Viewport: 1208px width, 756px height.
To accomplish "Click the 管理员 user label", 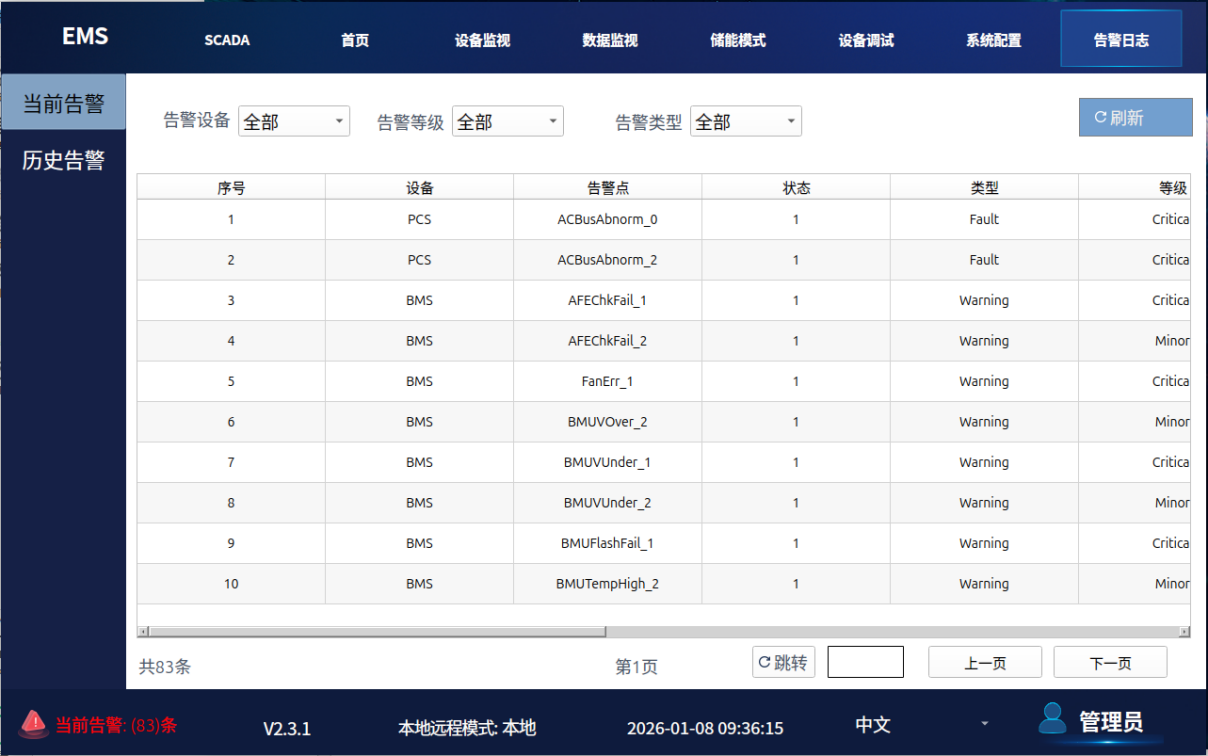I will 1111,721.
